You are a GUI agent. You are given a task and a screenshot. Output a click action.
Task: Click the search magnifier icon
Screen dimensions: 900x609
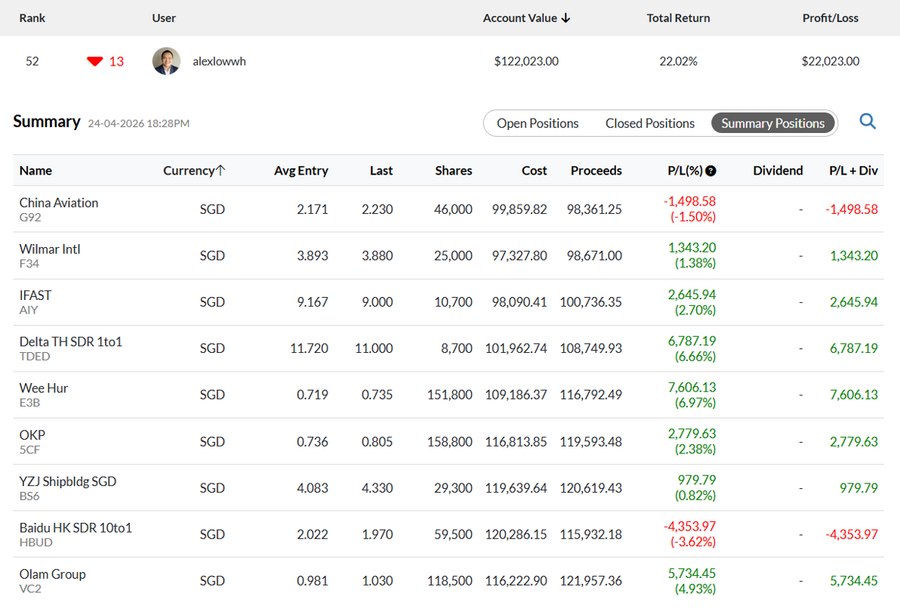(867, 122)
